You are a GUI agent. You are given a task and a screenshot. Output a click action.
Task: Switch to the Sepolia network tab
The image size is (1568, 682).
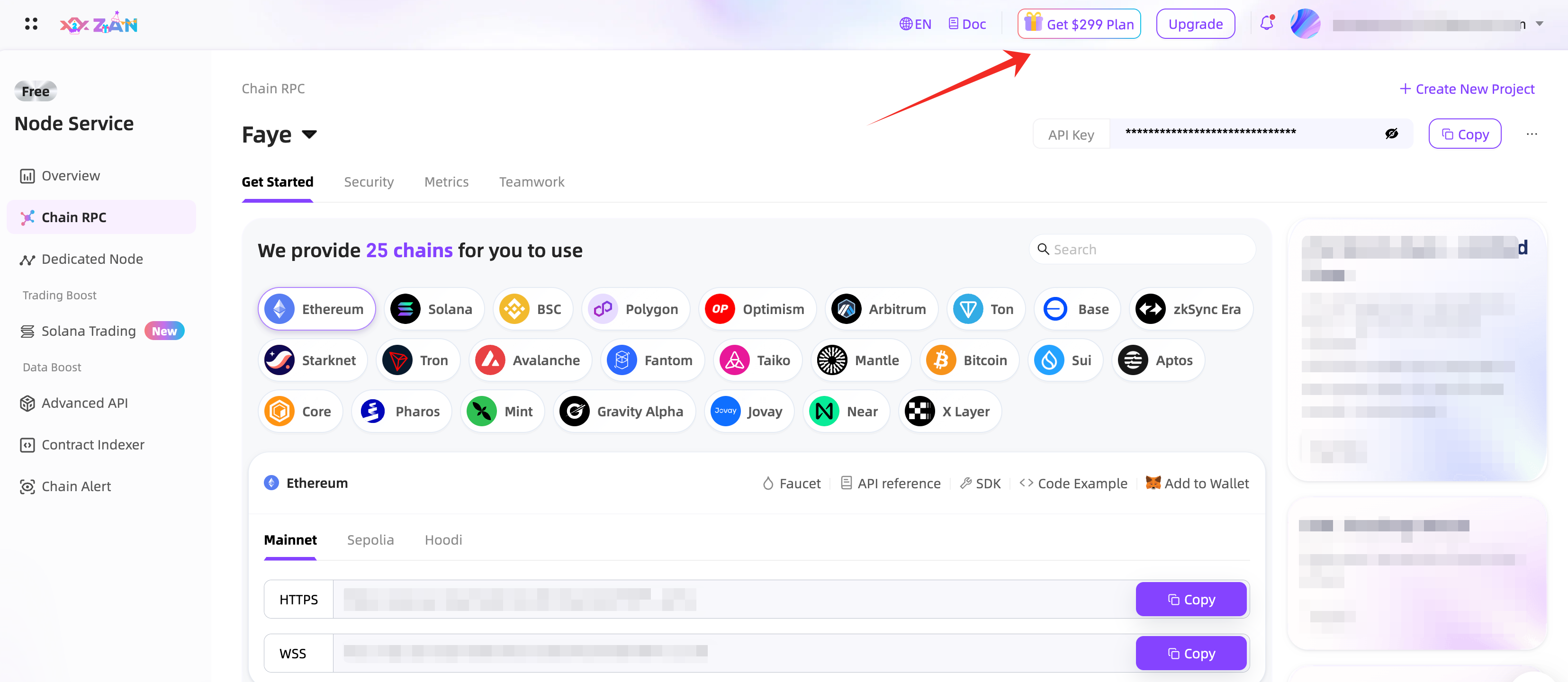click(370, 539)
